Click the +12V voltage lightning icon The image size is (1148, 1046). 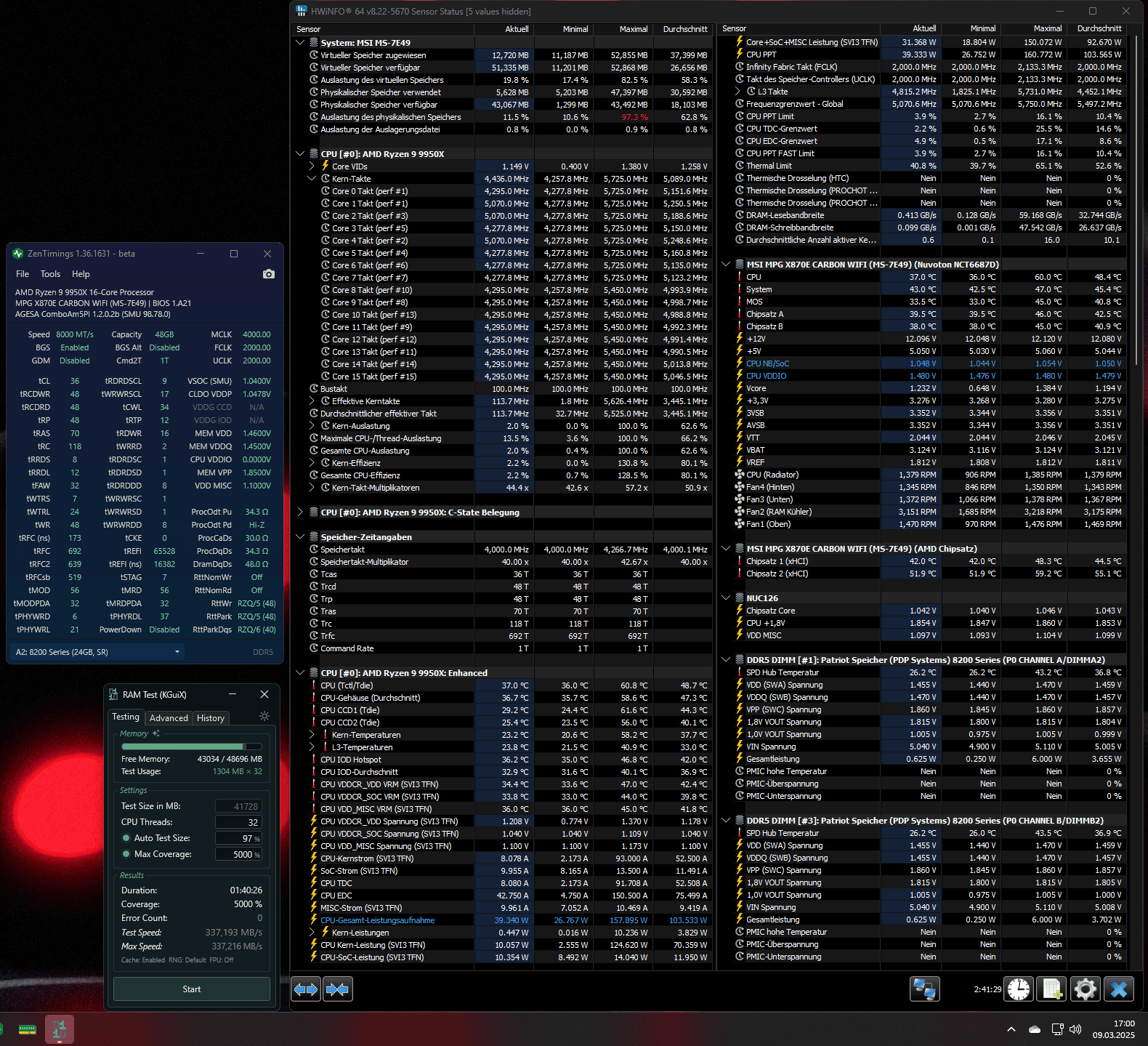(x=740, y=339)
